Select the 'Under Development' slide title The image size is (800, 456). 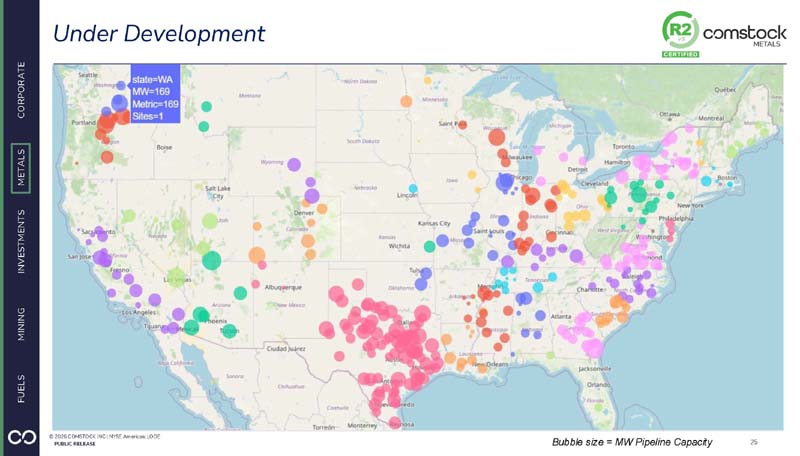pyautogui.click(x=159, y=34)
